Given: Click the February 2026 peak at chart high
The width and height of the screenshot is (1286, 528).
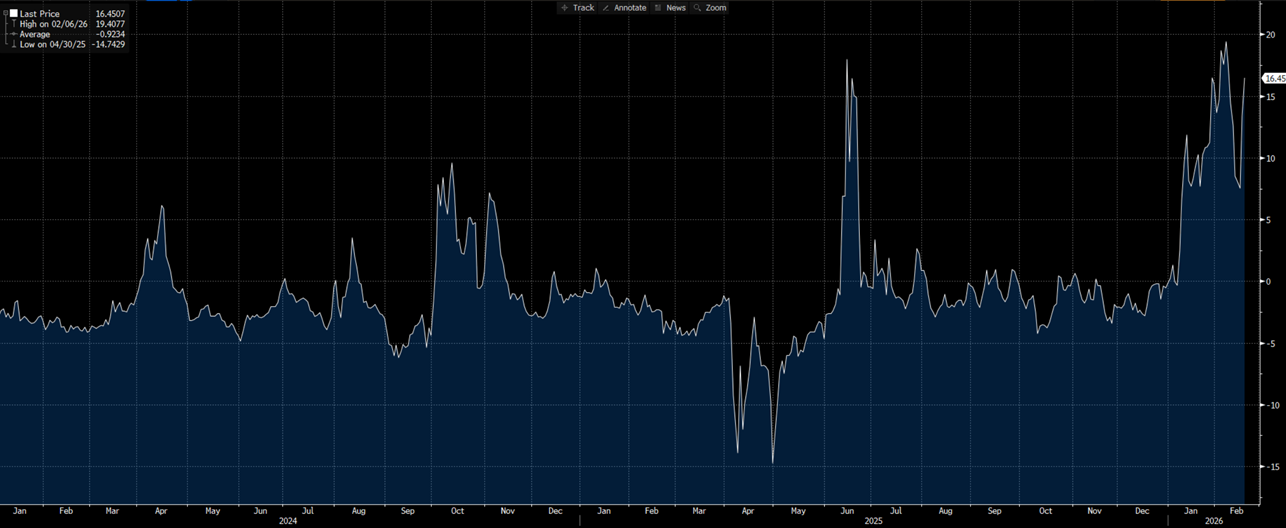Looking at the screenshot, I should point(1226,43).
